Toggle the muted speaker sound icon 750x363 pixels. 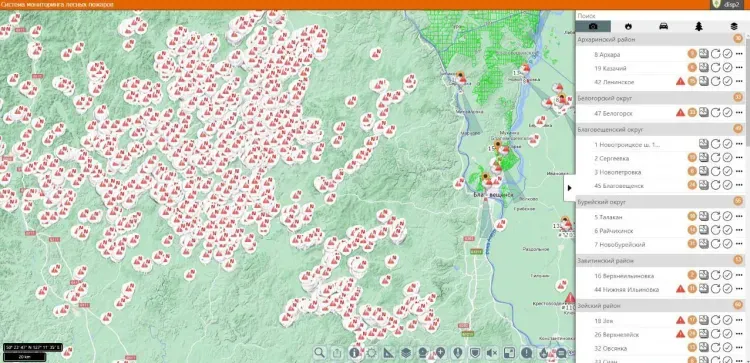492,353
